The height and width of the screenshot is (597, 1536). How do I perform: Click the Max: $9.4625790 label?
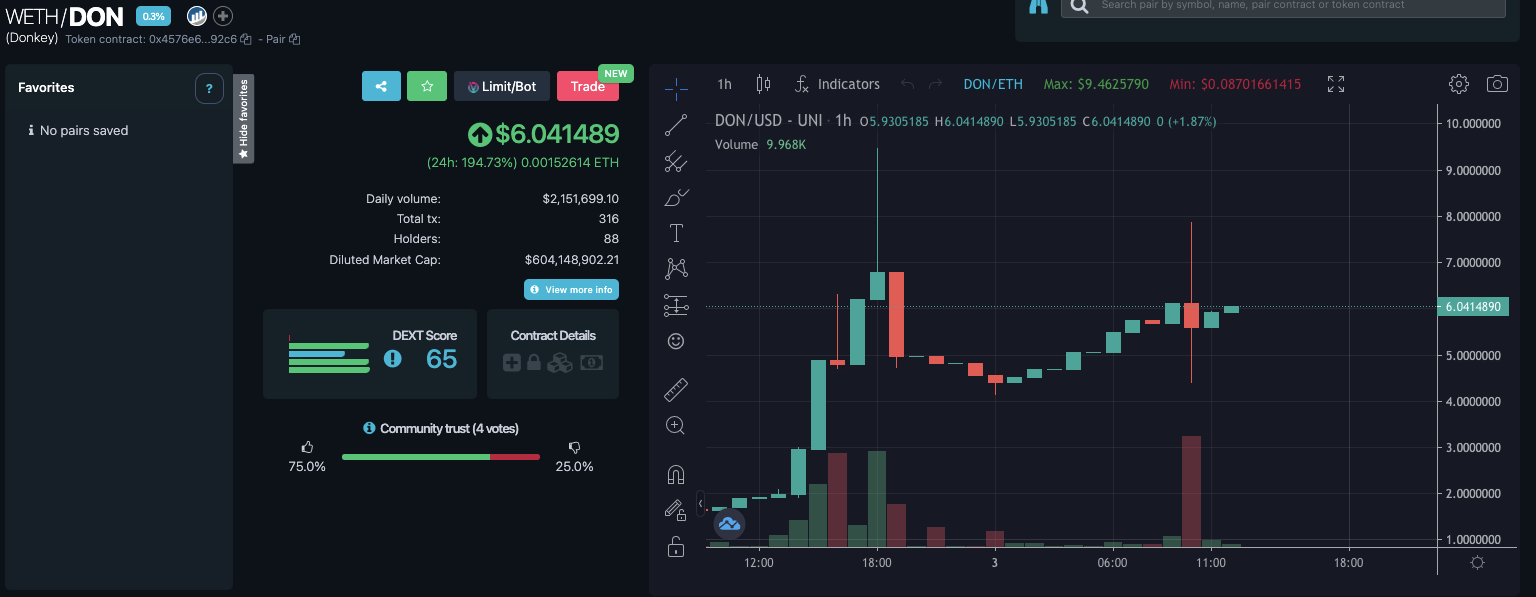(1096, 84)
